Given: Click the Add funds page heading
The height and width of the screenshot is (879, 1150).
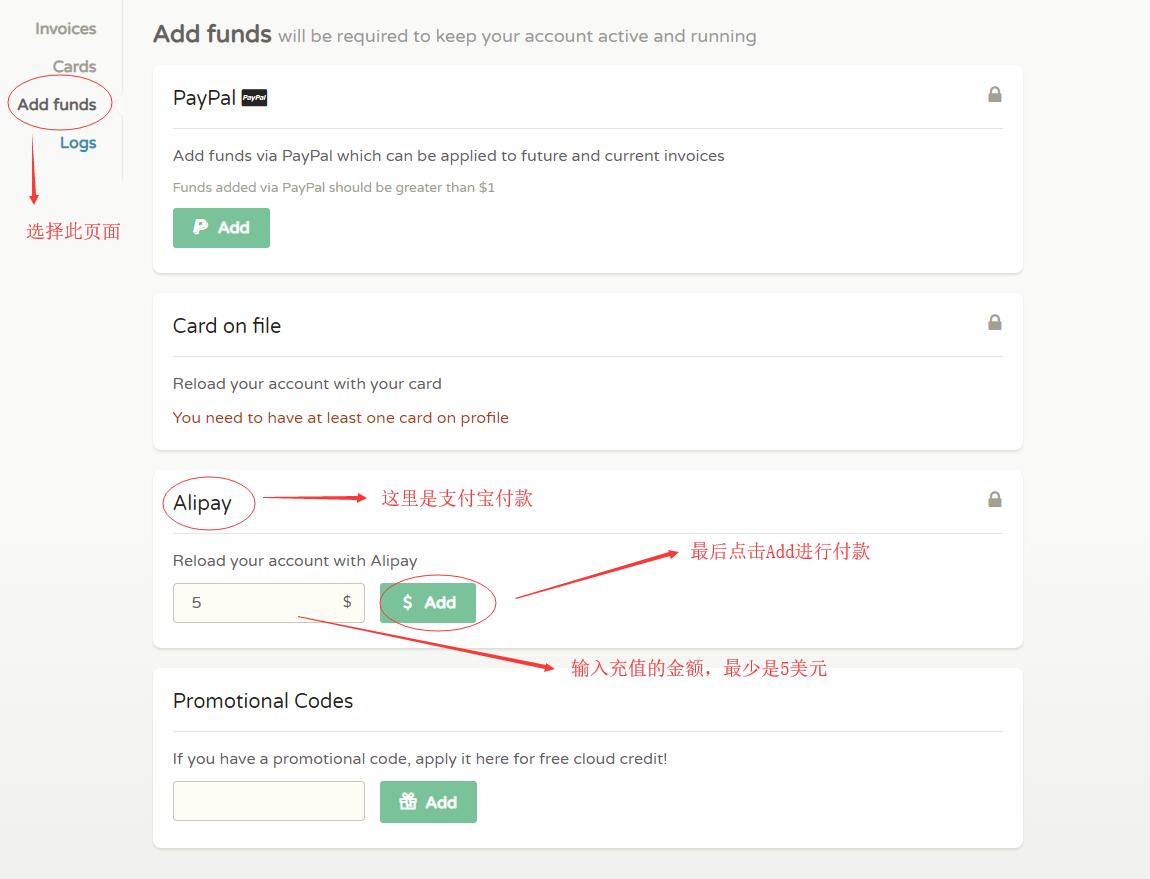Looking at the screenshot, I should pos(211,33).
